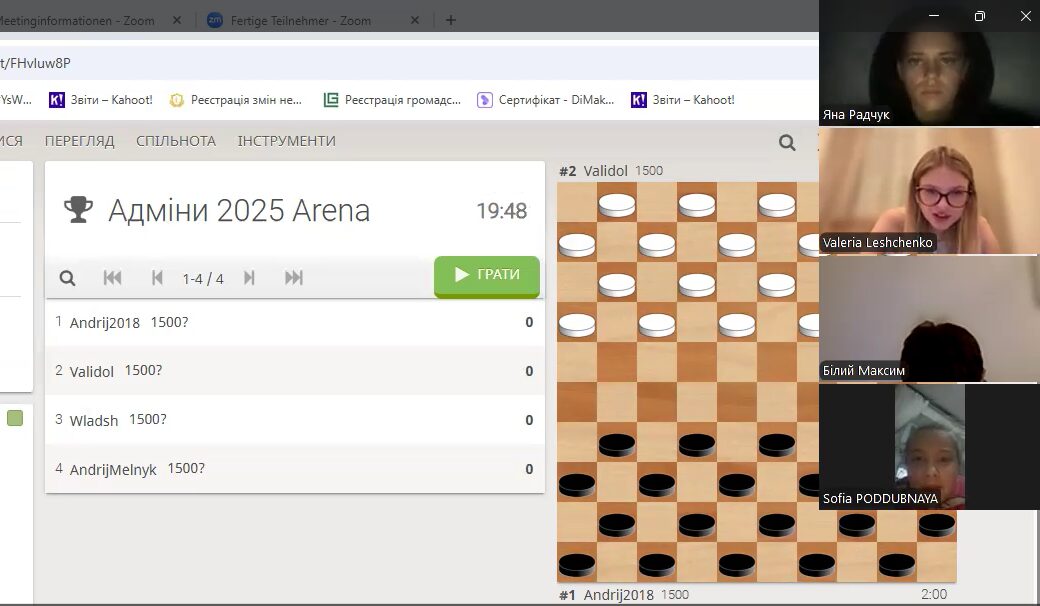Click the browser address bar

(400, 63)
